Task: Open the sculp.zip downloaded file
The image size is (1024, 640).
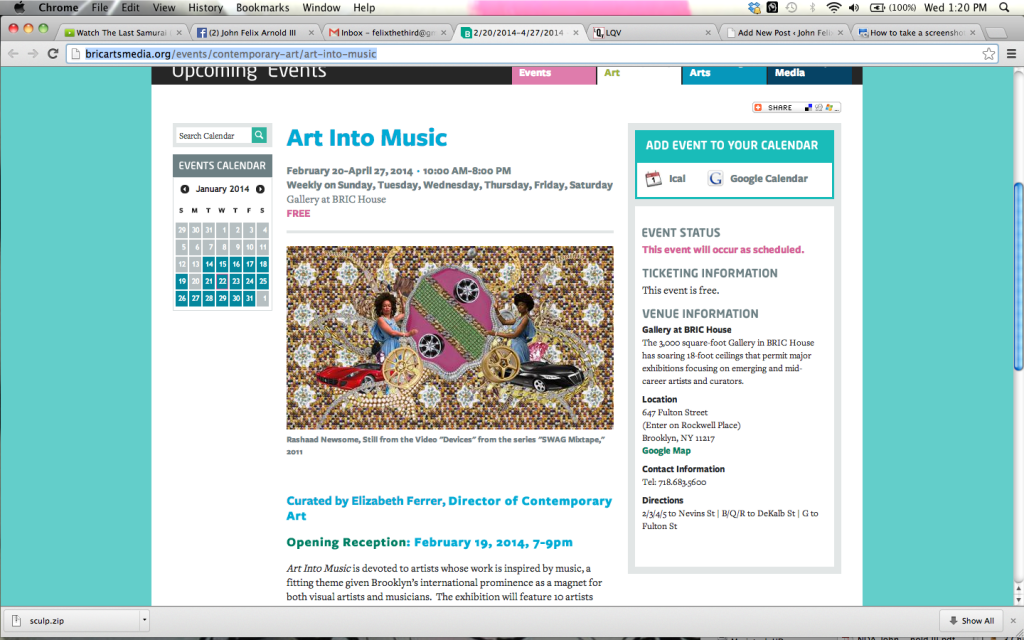Action: [72, 621]
